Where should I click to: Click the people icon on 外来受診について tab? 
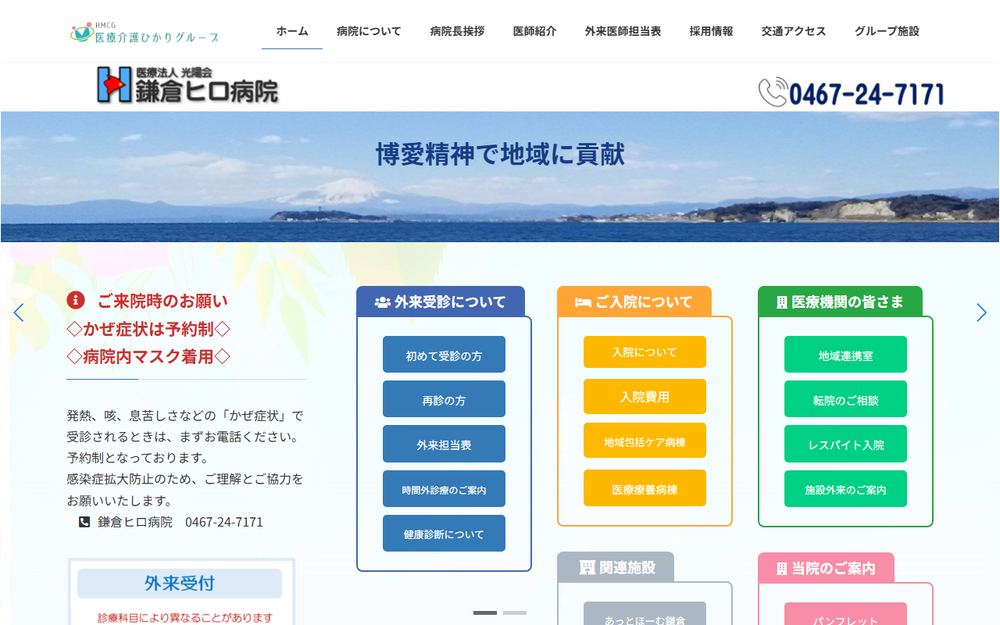383,302
